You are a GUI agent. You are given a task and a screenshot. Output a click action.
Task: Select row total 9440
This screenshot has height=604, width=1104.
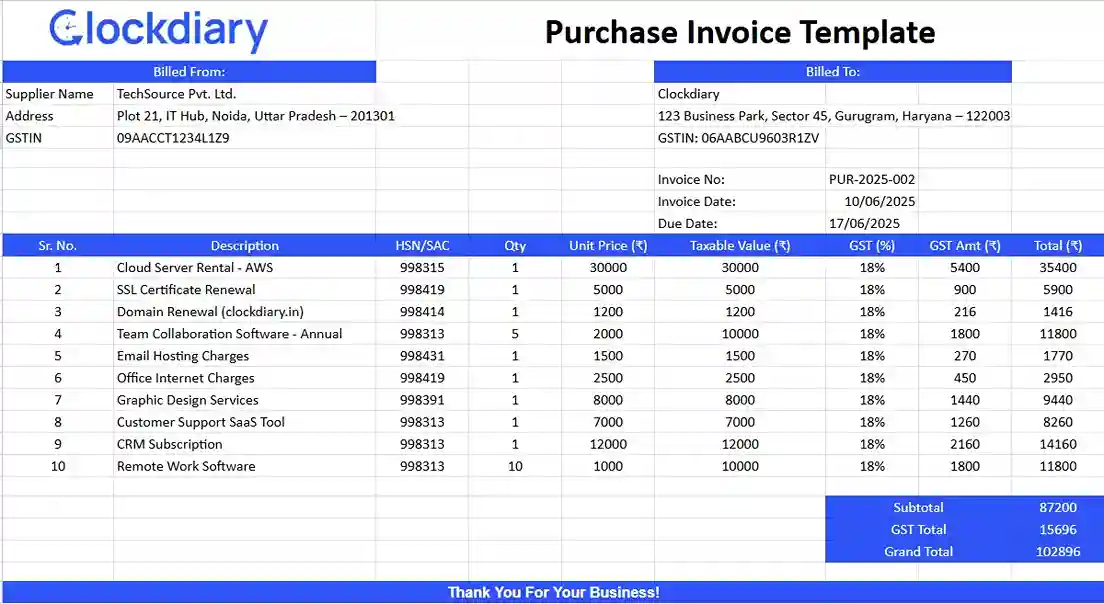[x=1058, y=400]
